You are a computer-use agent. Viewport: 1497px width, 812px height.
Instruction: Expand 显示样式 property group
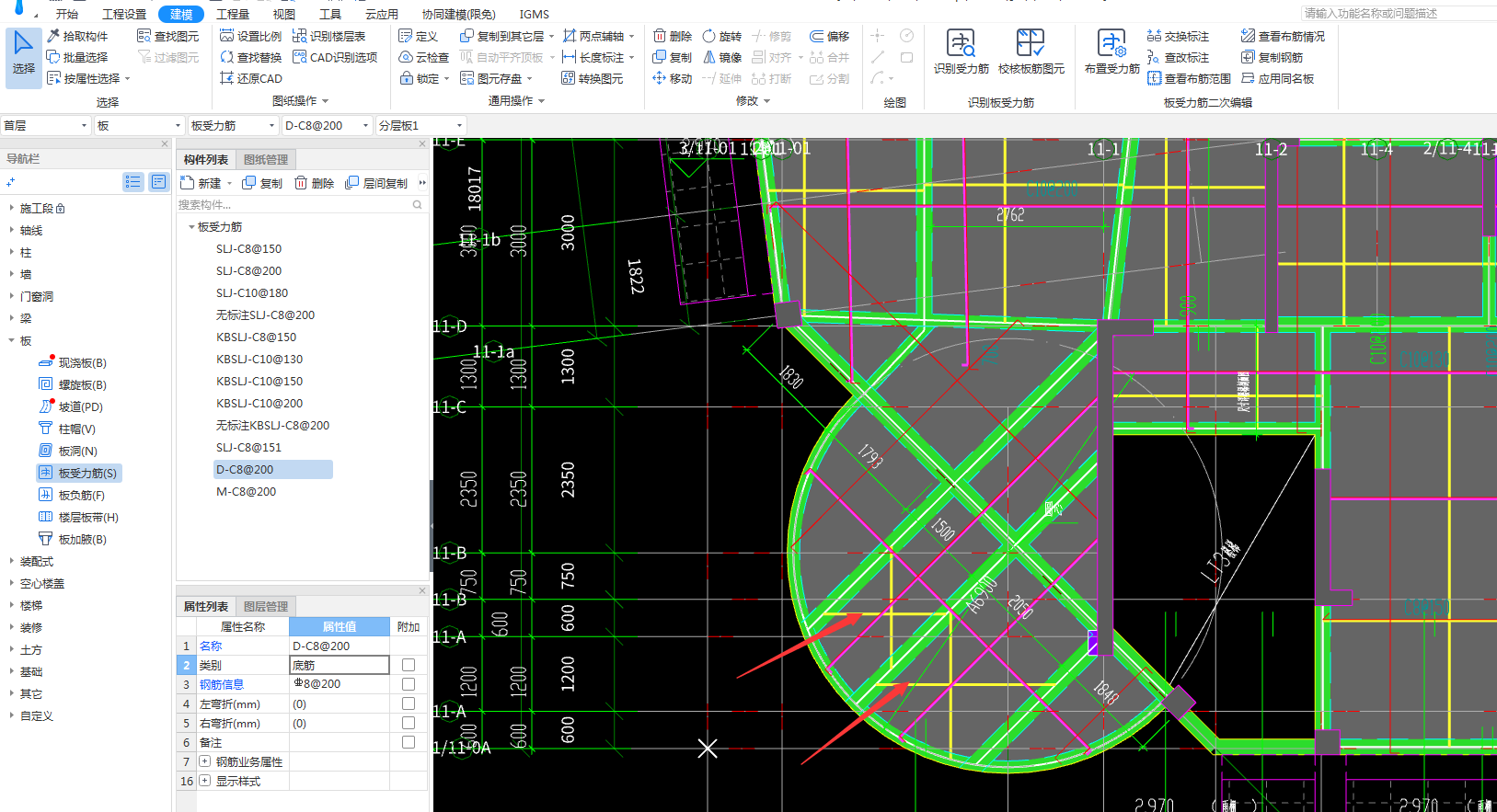point(204,781)
